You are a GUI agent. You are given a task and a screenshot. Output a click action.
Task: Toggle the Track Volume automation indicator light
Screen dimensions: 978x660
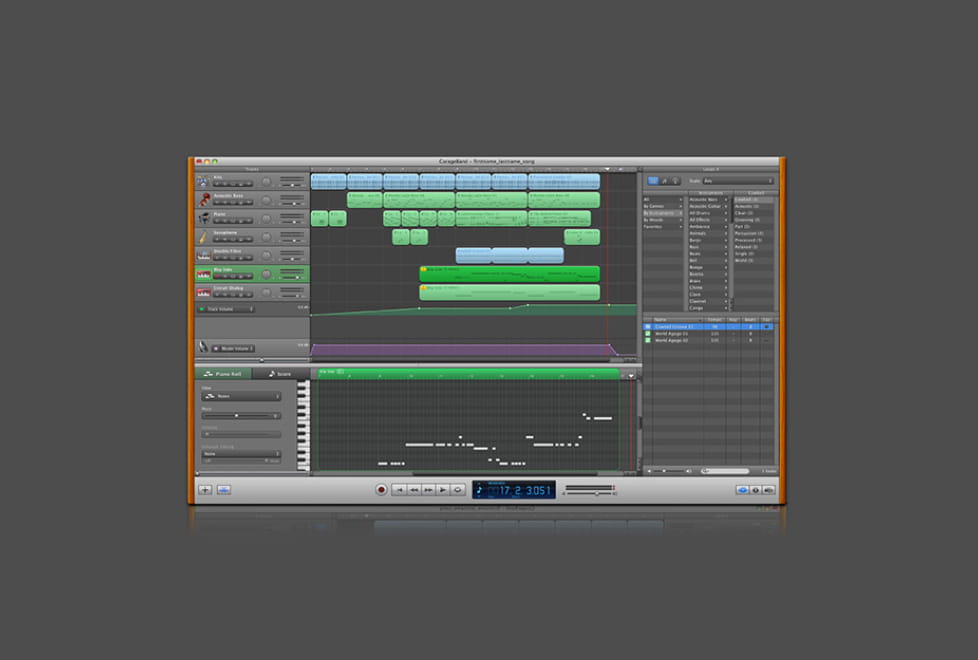[201, 309]
